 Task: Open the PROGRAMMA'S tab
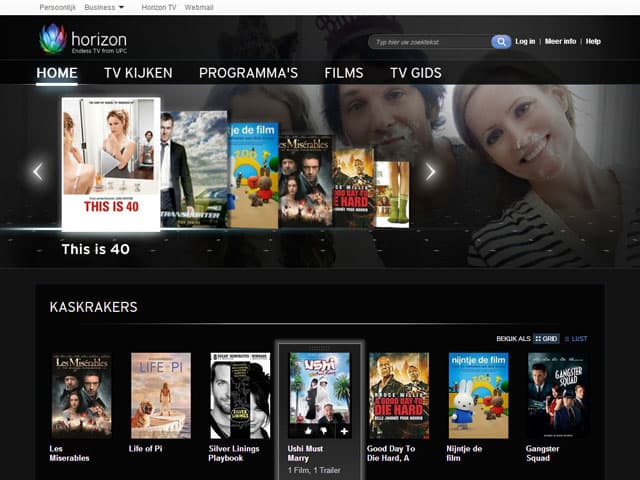(248, 73)
